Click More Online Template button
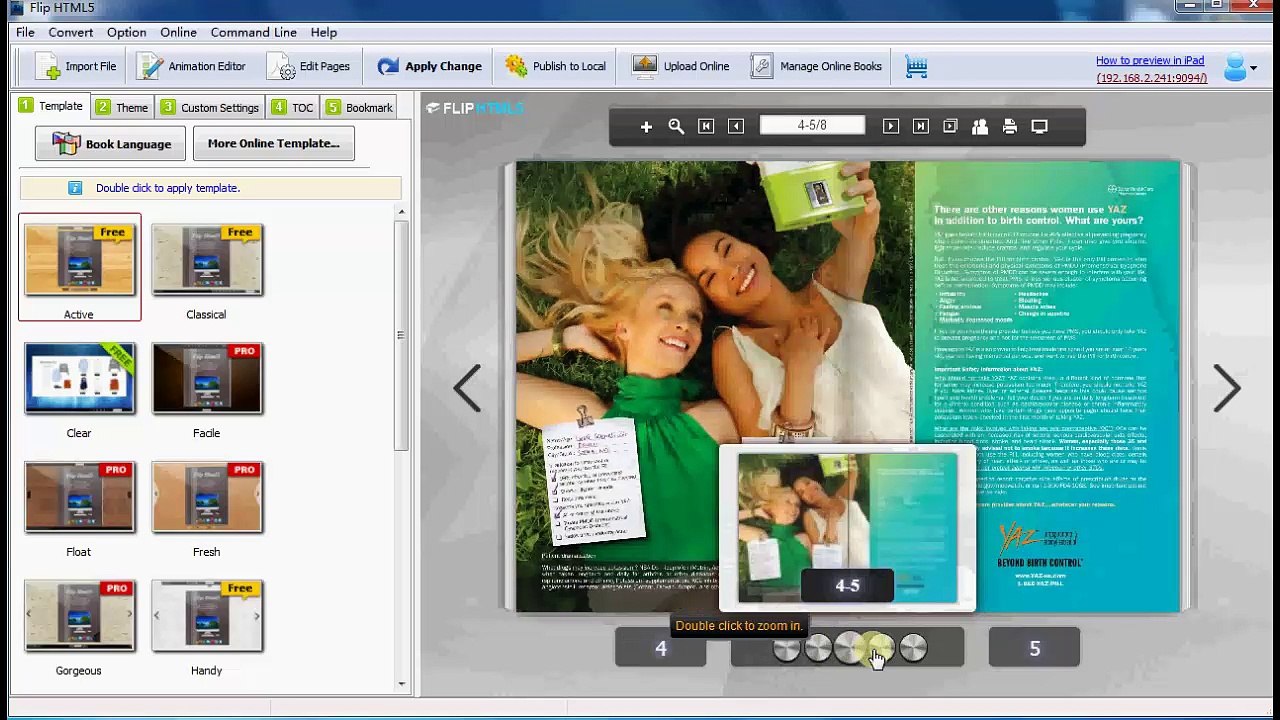The image size is (1280, 720). 273,143
